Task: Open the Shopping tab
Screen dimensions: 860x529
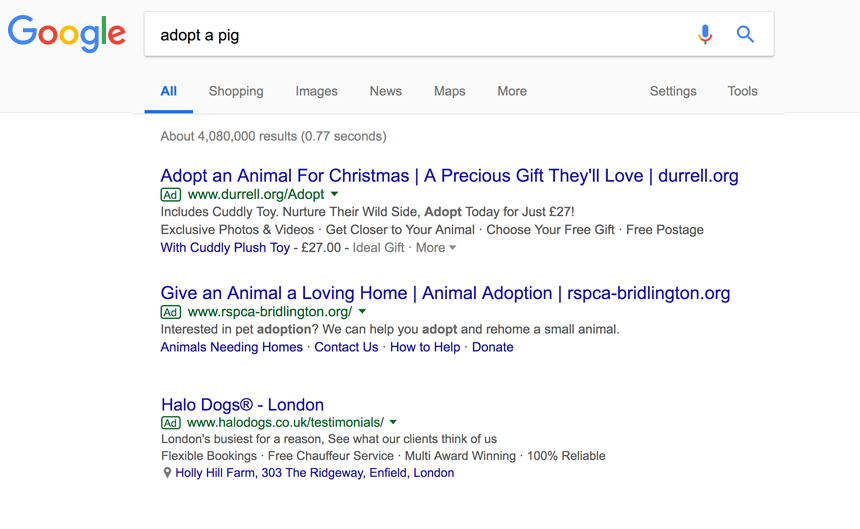Action: click(236, 91)
